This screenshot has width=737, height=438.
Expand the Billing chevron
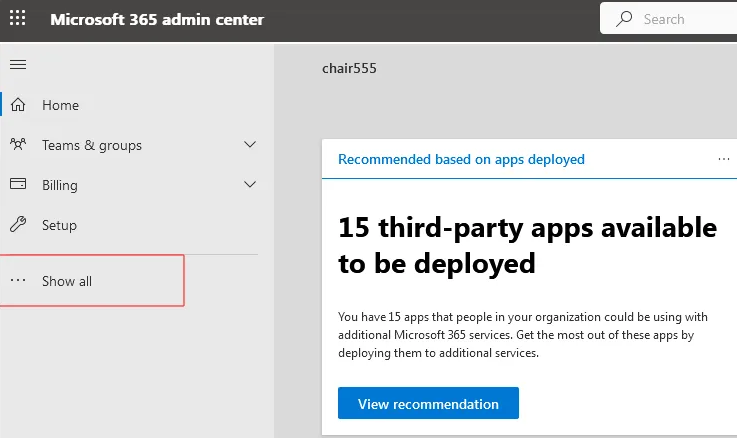[x=250, y=185]
